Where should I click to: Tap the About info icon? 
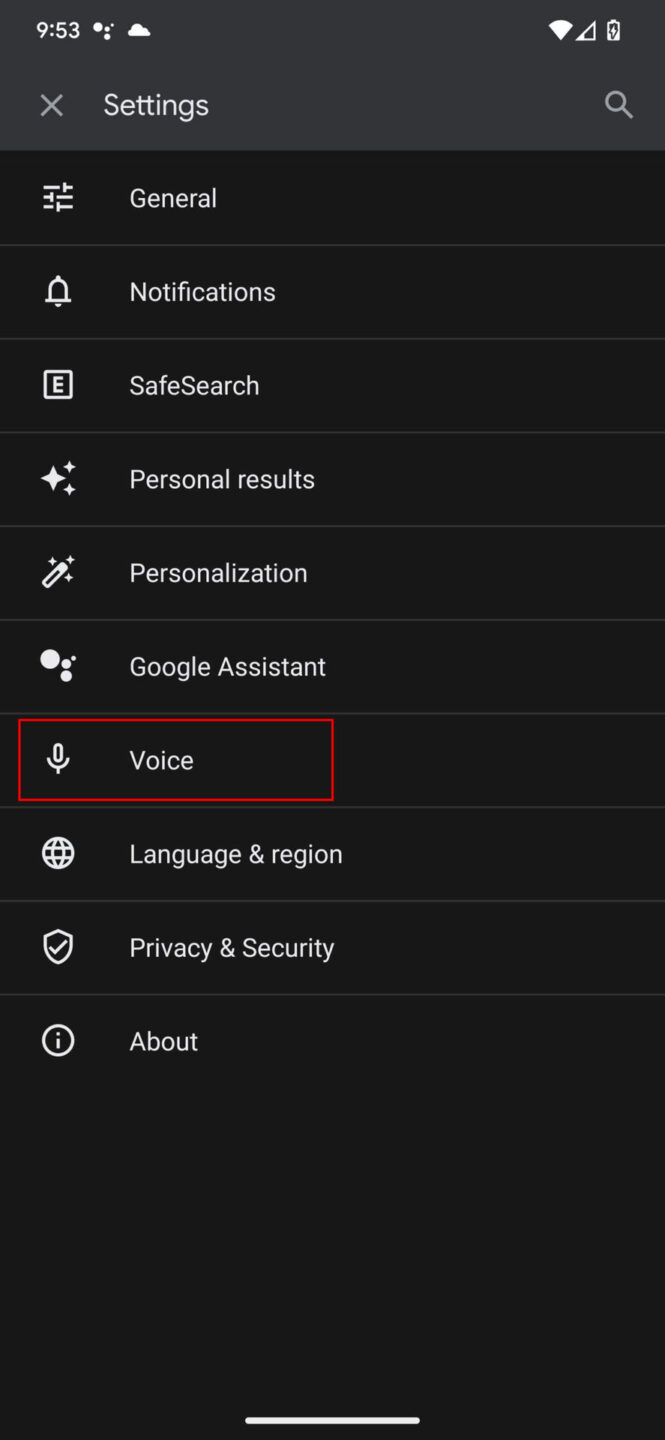58,1040
